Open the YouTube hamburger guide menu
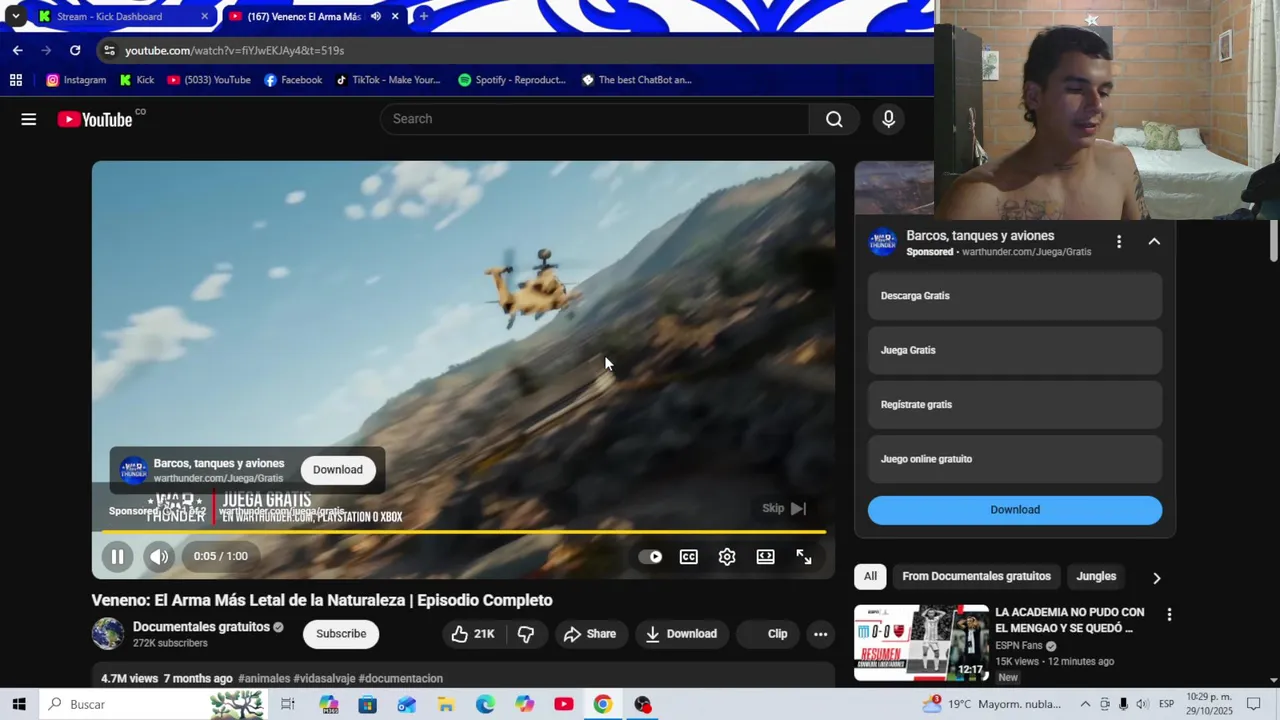1280x720 pixels. [28, 119]
